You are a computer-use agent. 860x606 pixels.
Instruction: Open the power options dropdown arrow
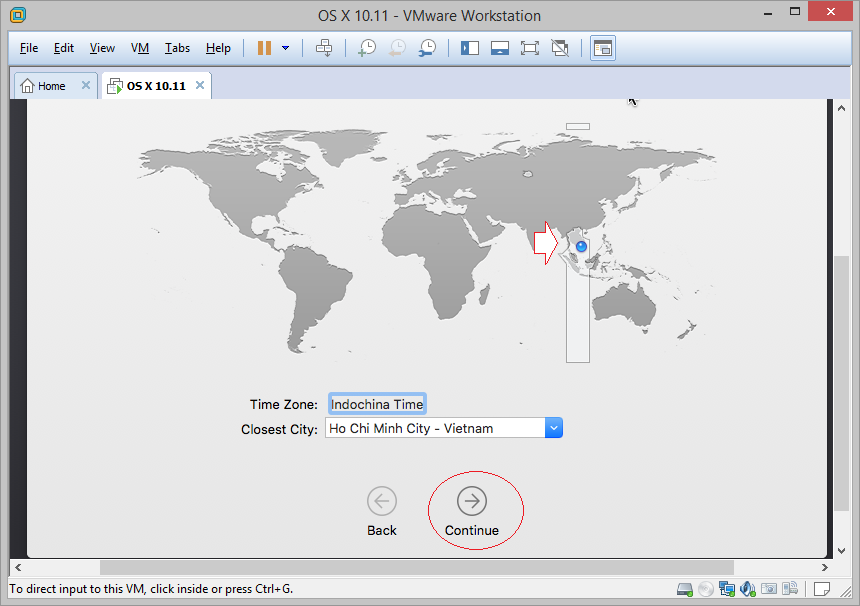point(285,48)
